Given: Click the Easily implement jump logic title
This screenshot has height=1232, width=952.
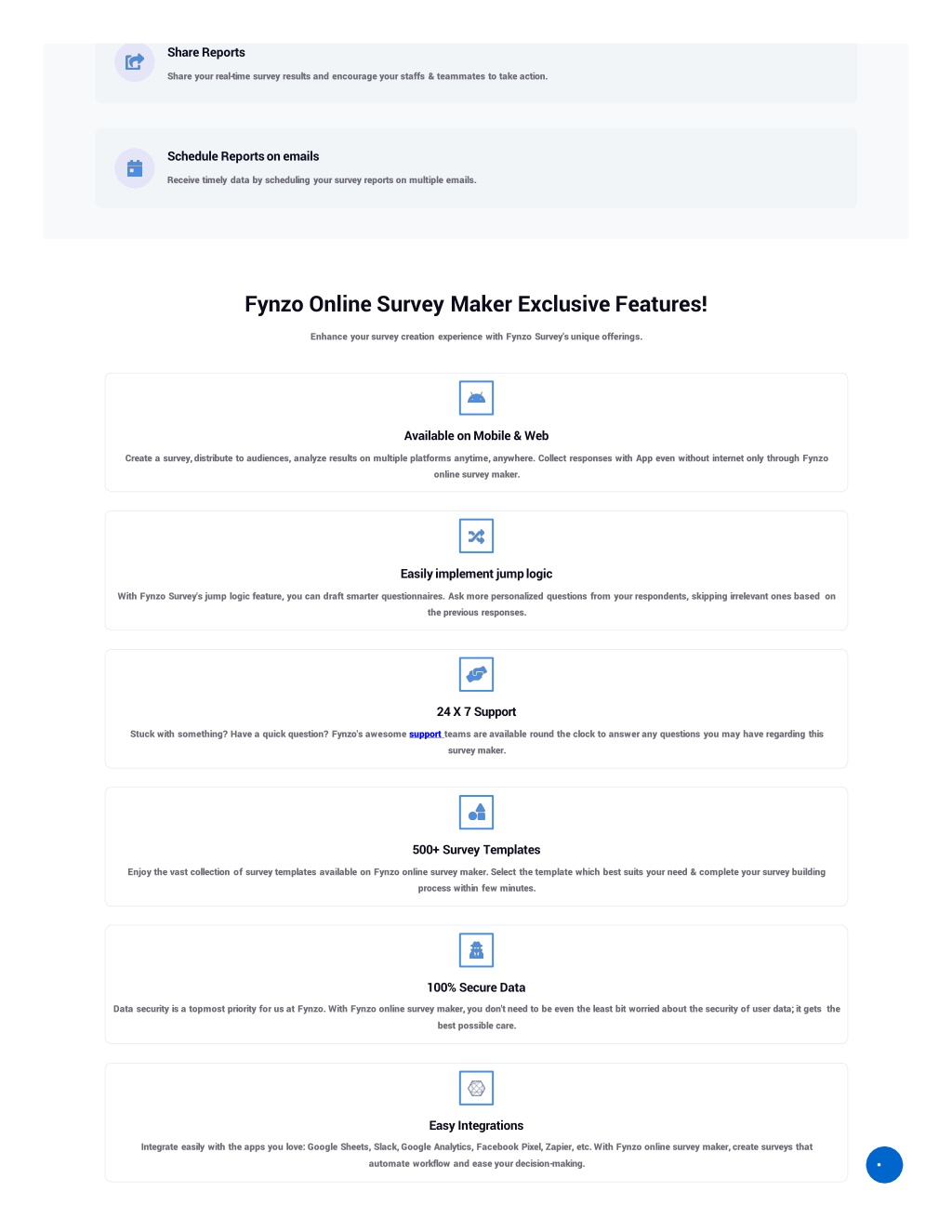Looking at the screenshot, I should pyautogui.click(x=476, y=574).
